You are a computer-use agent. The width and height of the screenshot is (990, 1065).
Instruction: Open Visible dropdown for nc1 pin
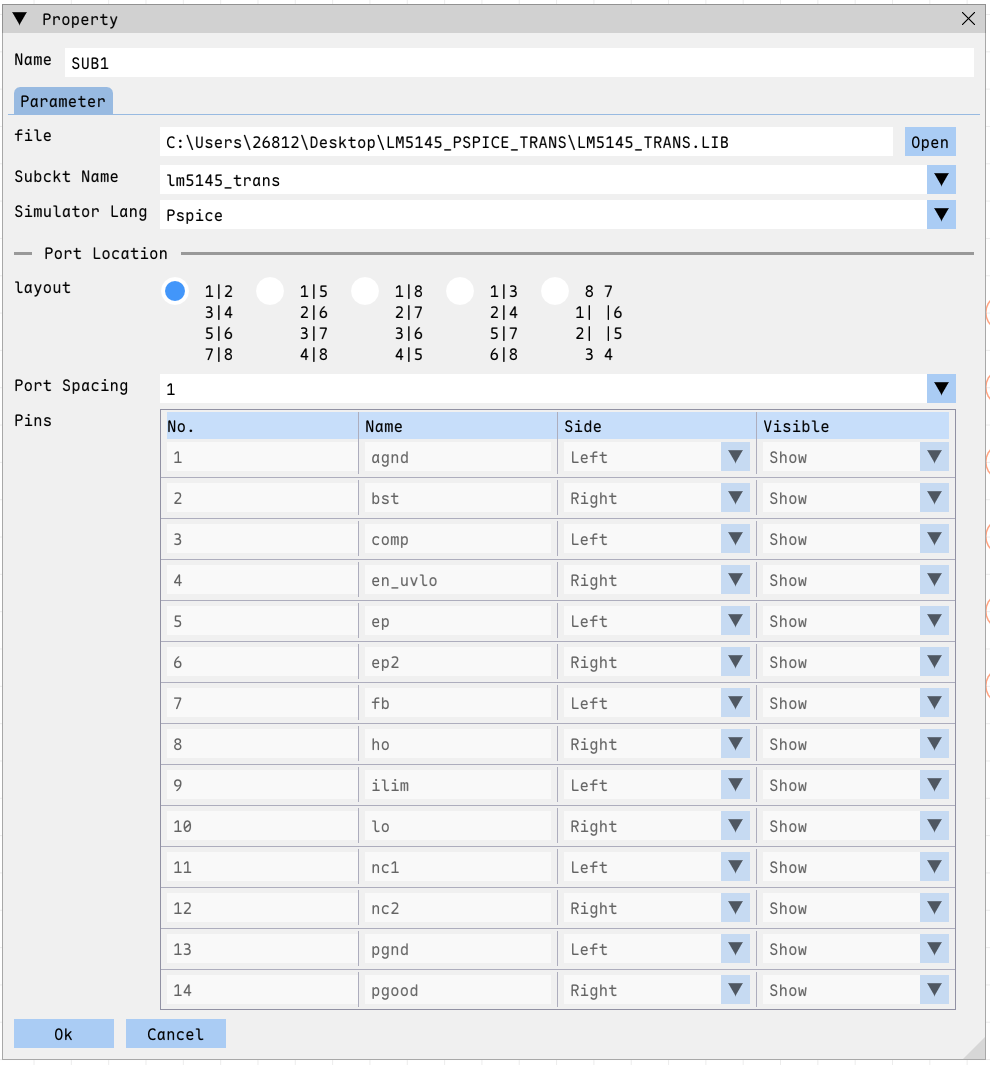tap(934, 867)
